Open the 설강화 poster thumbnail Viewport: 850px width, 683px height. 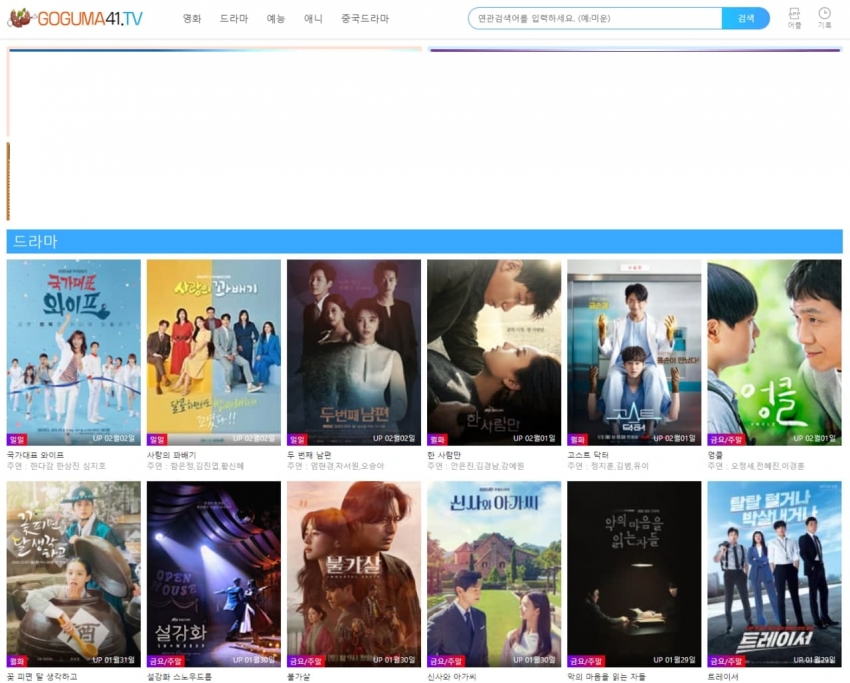214,574
